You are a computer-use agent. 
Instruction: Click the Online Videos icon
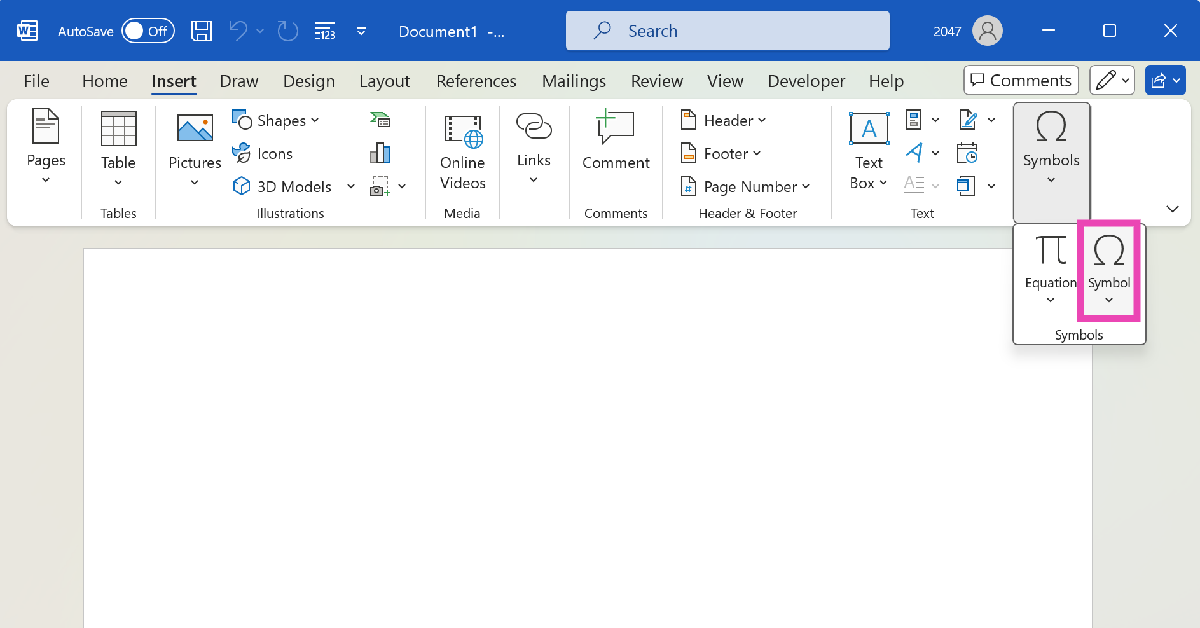463,151
